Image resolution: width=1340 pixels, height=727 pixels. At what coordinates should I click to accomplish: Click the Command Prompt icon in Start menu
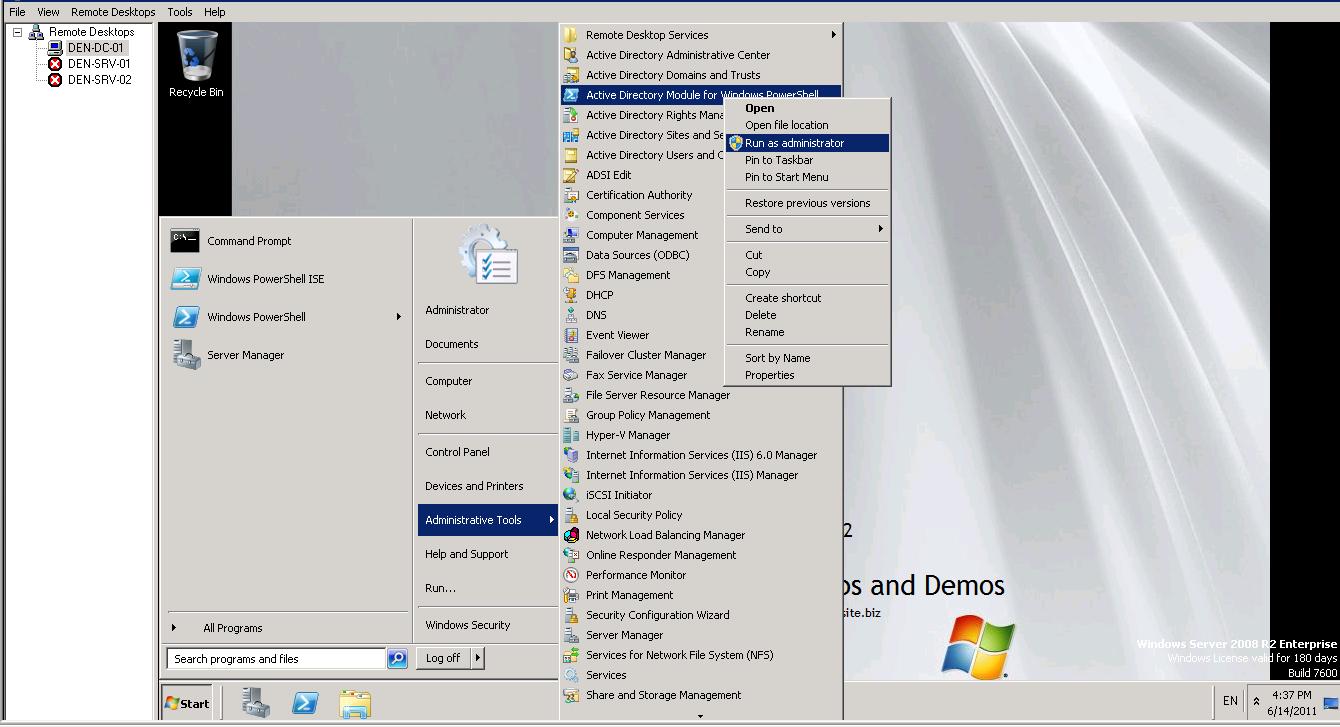point(185,241)
